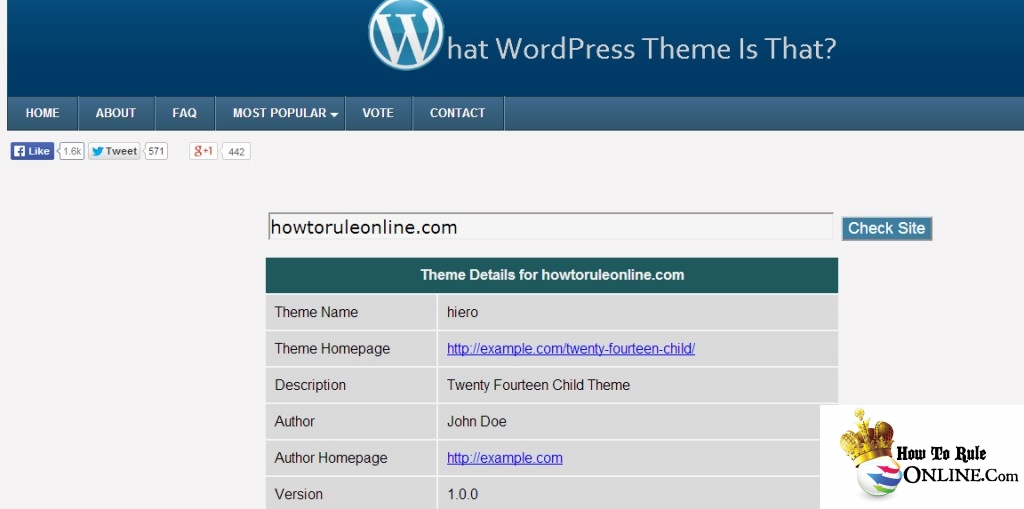Screen dimensions: 1024x509
Task: Select the Twenty Fourteen Child Theme description
Action: tap(538, 385)
